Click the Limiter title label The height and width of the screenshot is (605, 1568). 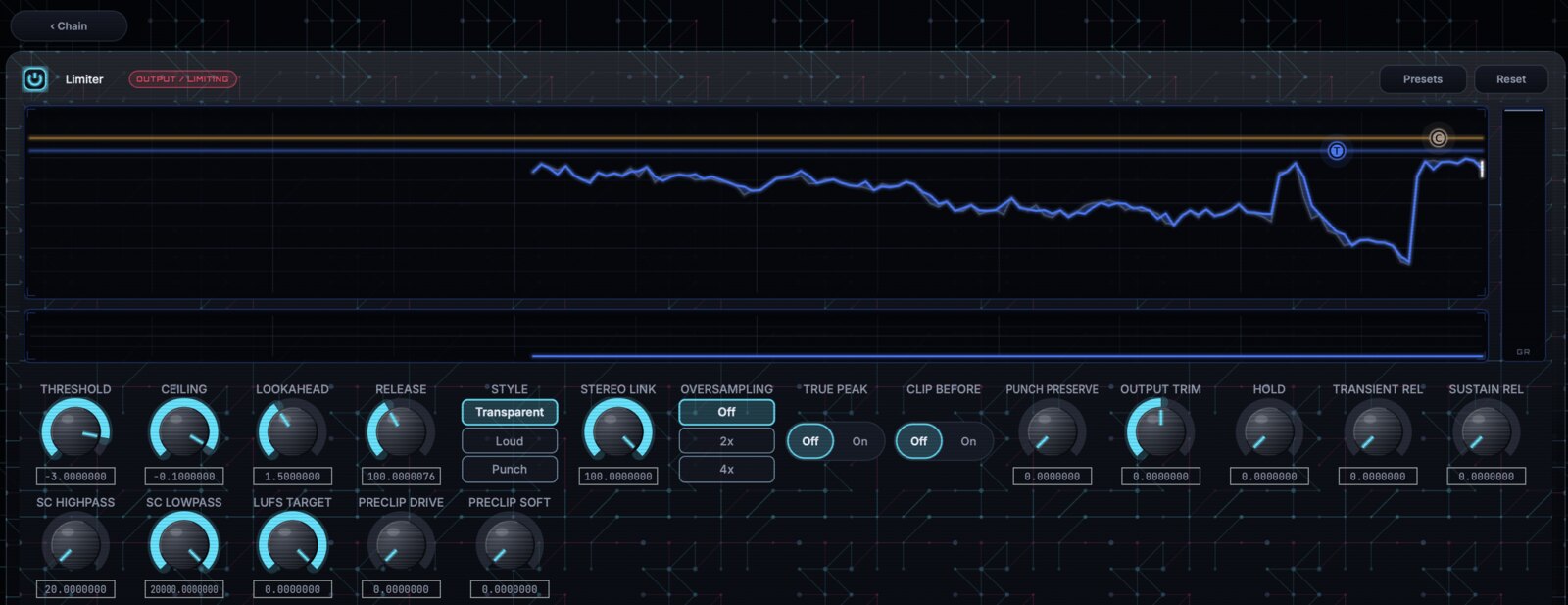84,79
